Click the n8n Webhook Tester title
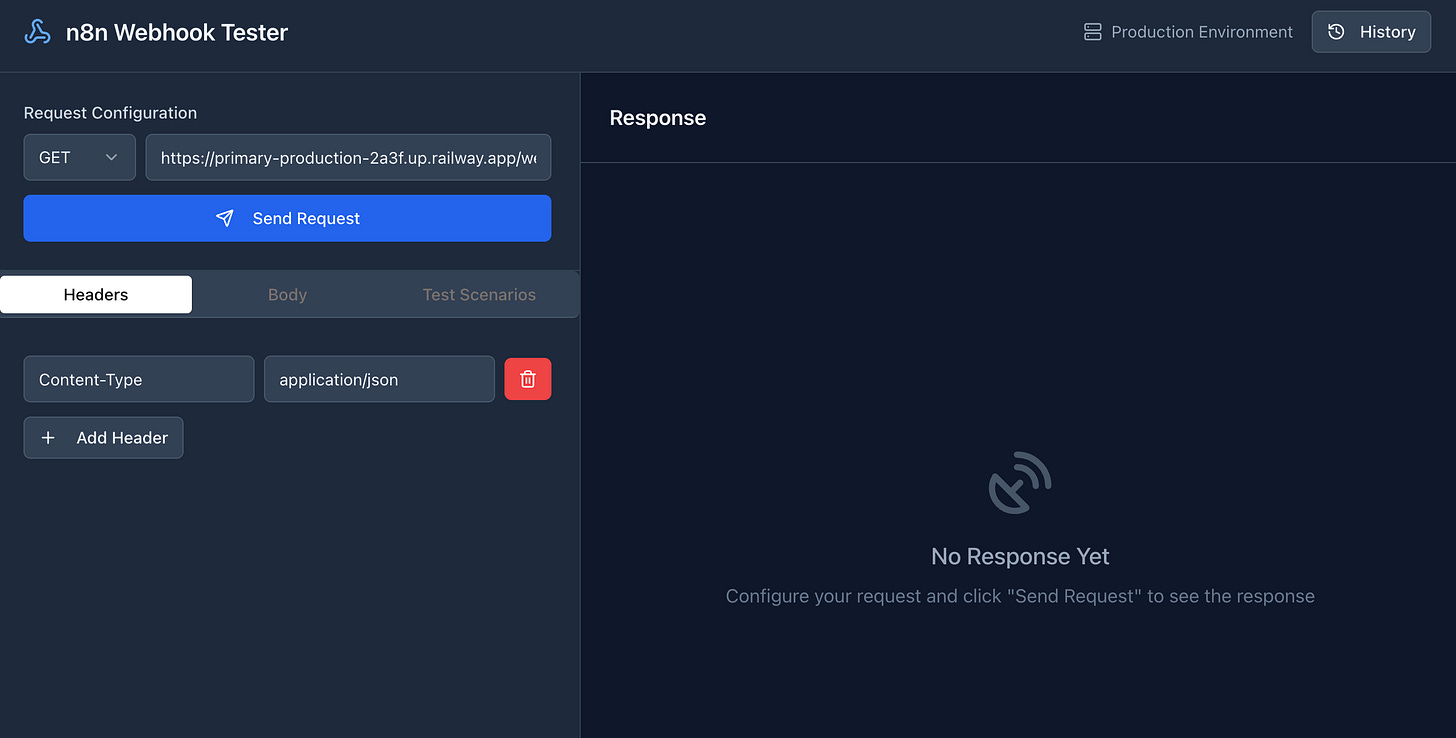Screen dimensions: 1456x738 [177, 32]
